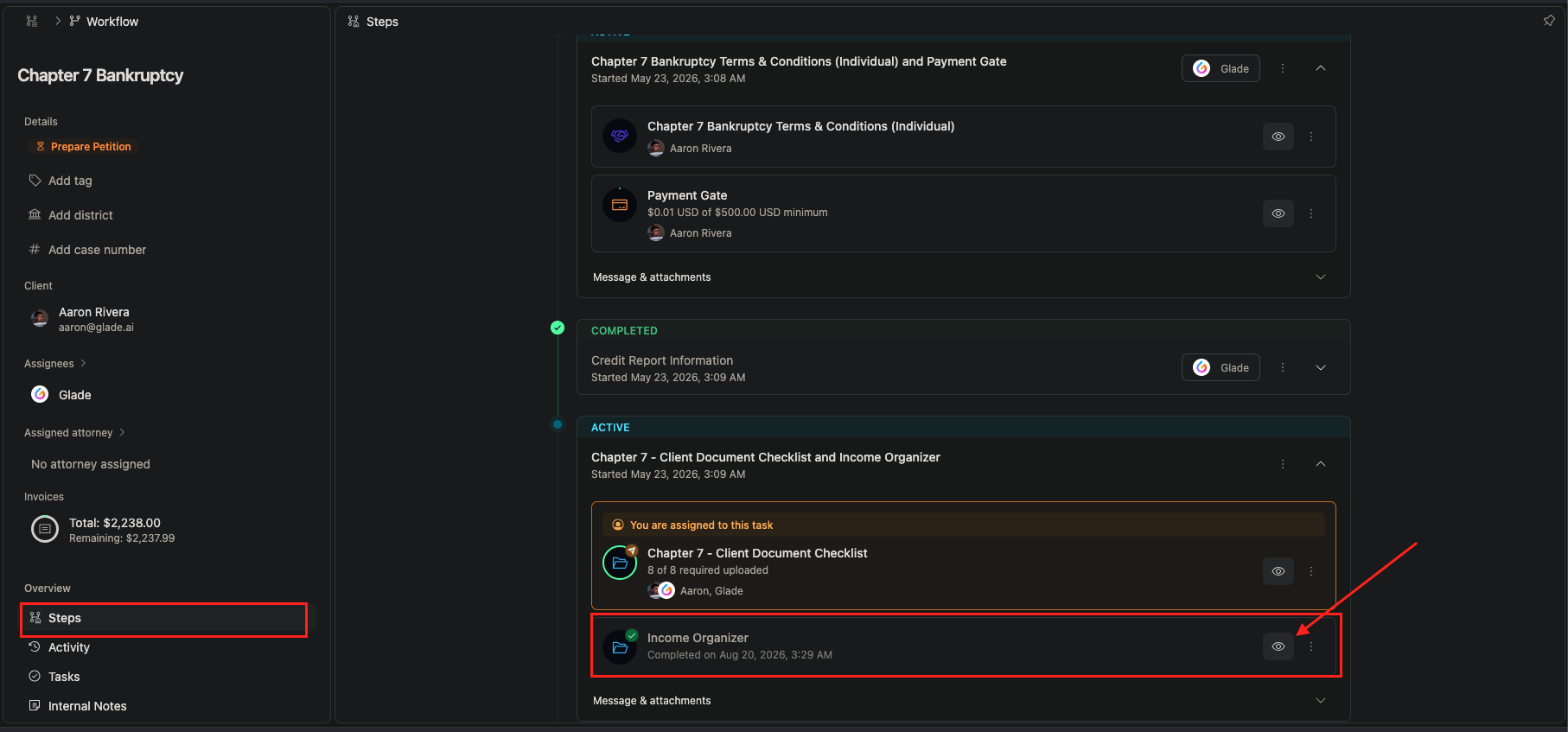The image size is (1568, 732).
Task: Click the Workflow branch icon in breadcrumb
Action: coord(74,21)
